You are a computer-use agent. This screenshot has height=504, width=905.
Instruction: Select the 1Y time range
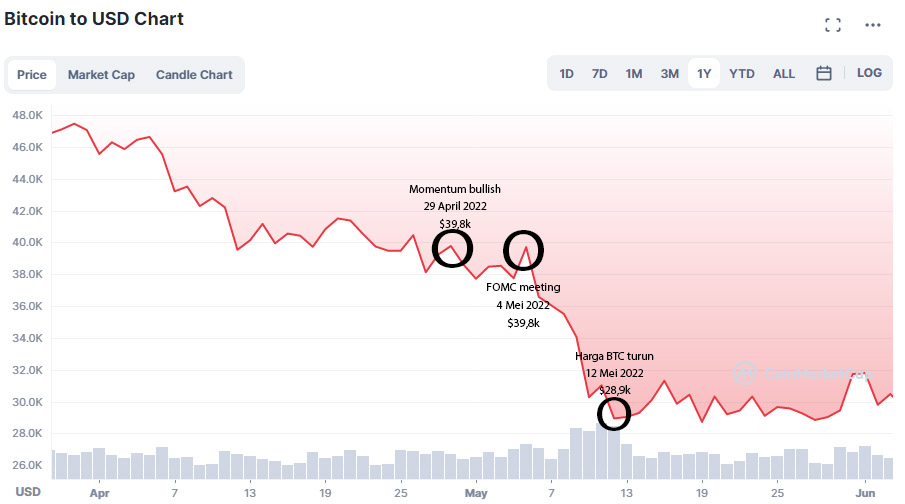704,73
